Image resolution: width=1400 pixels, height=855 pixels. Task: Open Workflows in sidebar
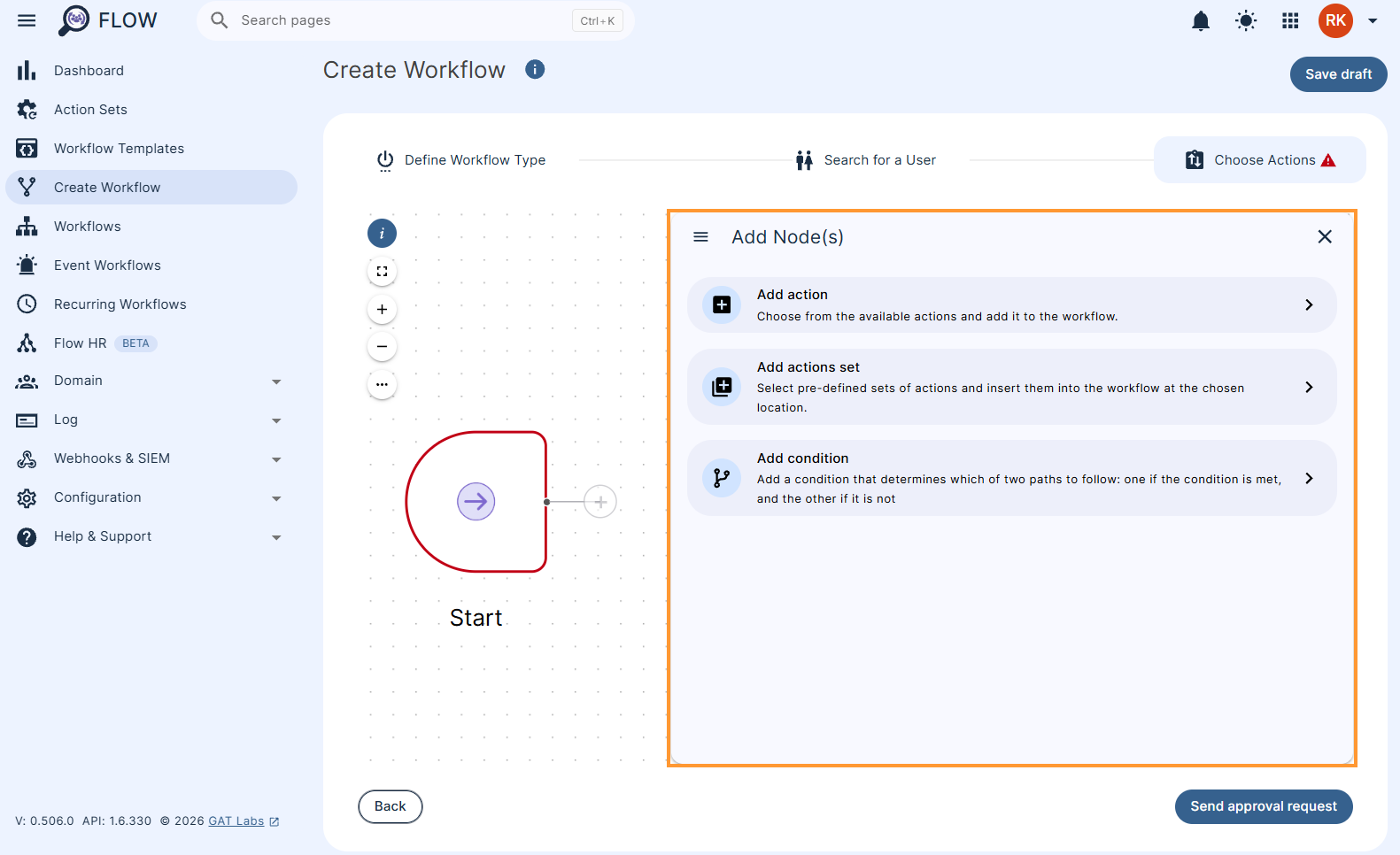pyautogui.click(x=151, y=227)
